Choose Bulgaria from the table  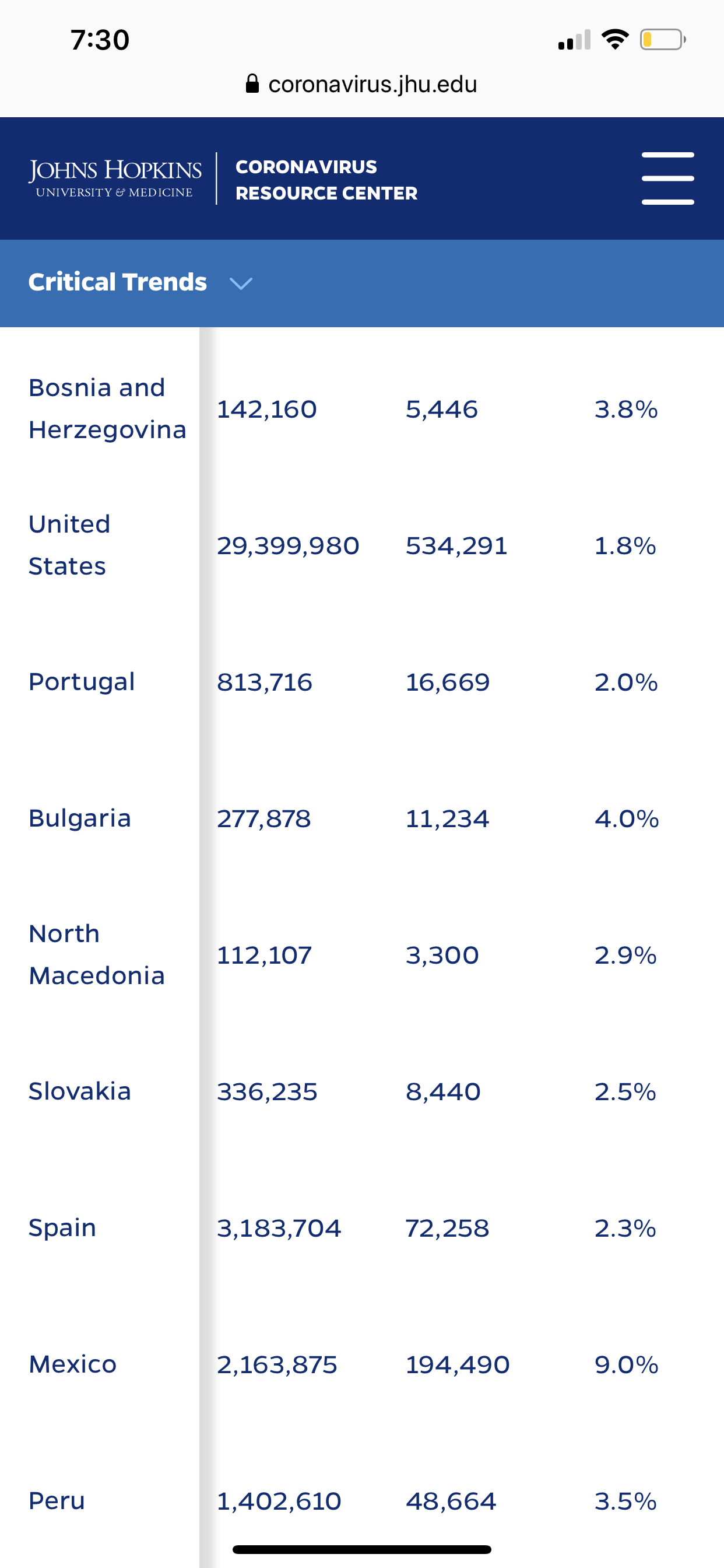tap(80, 818)
